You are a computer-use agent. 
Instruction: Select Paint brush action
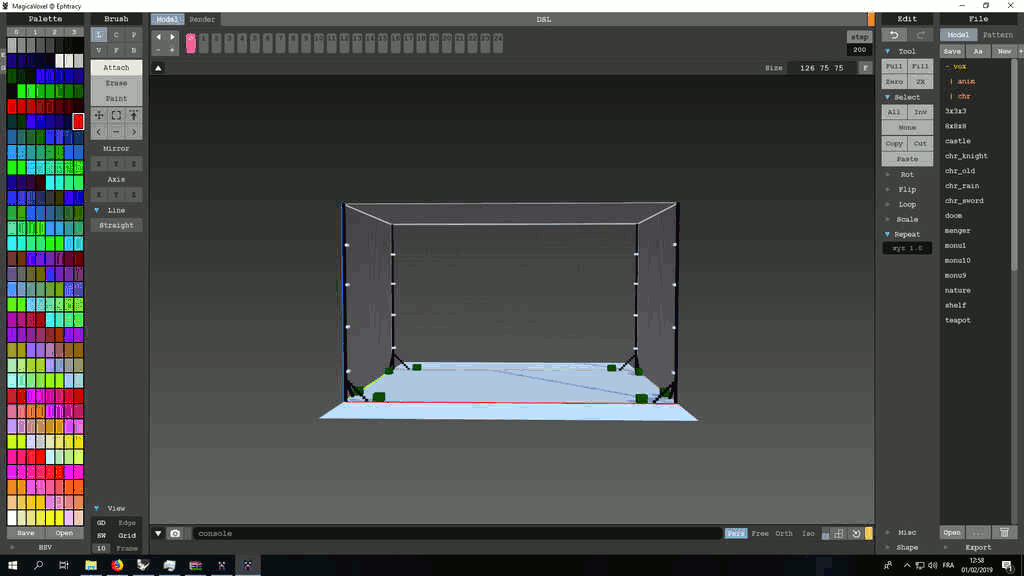coord(116,99)
